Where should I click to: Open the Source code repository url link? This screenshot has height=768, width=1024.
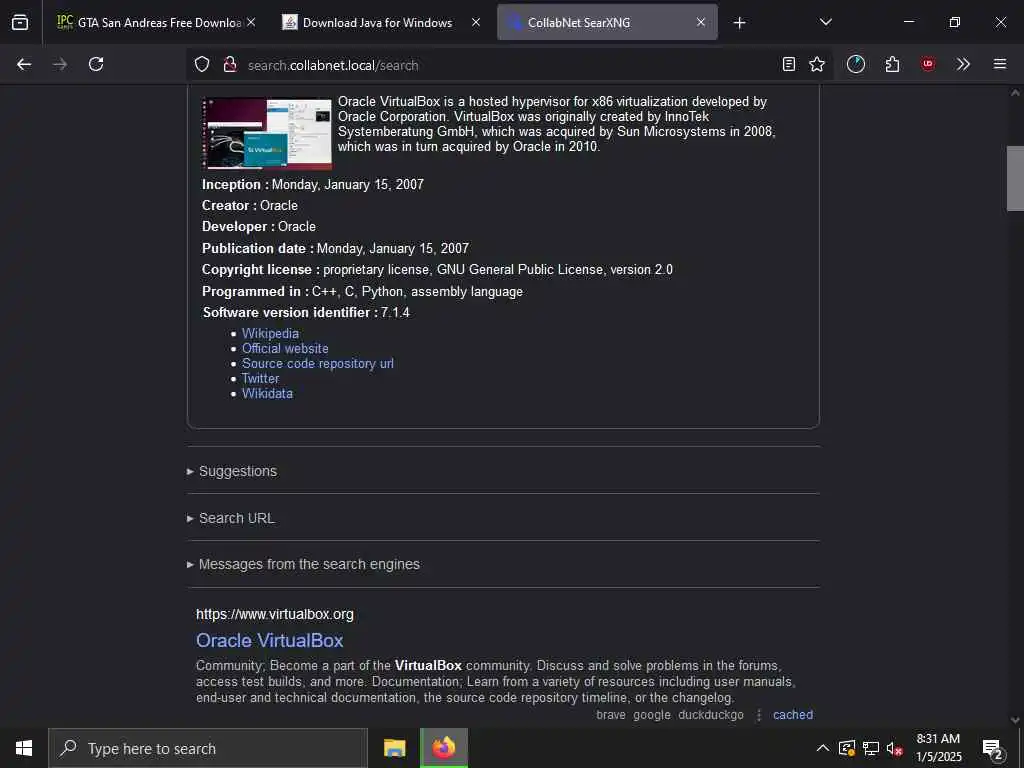(318, 363)
